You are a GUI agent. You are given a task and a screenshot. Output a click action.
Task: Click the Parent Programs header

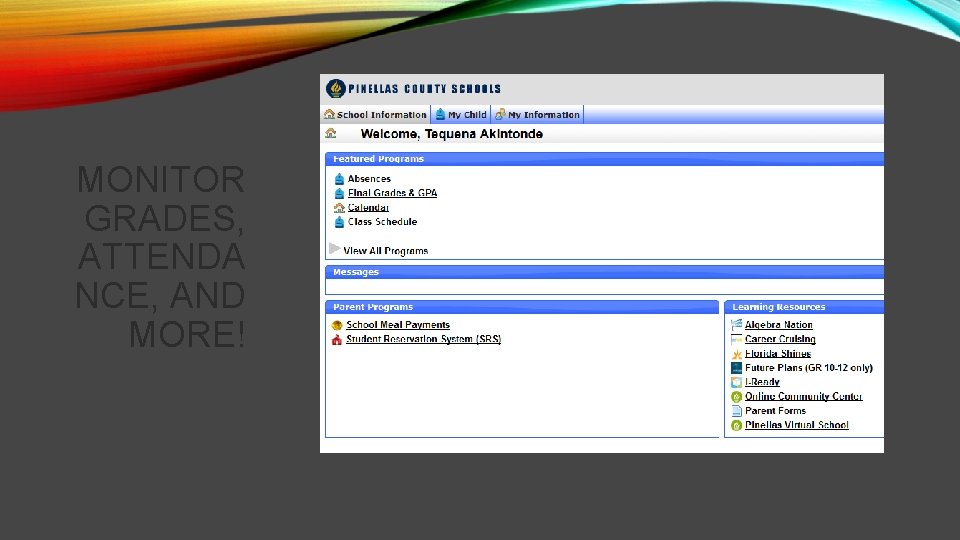(x=522, y=307)
